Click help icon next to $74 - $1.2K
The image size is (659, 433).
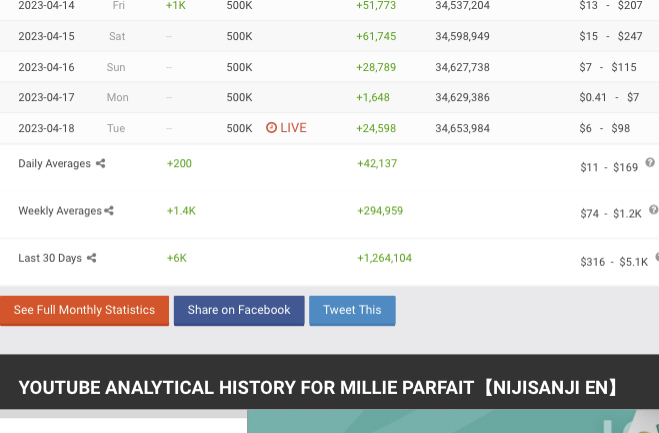tap(653, 209)
